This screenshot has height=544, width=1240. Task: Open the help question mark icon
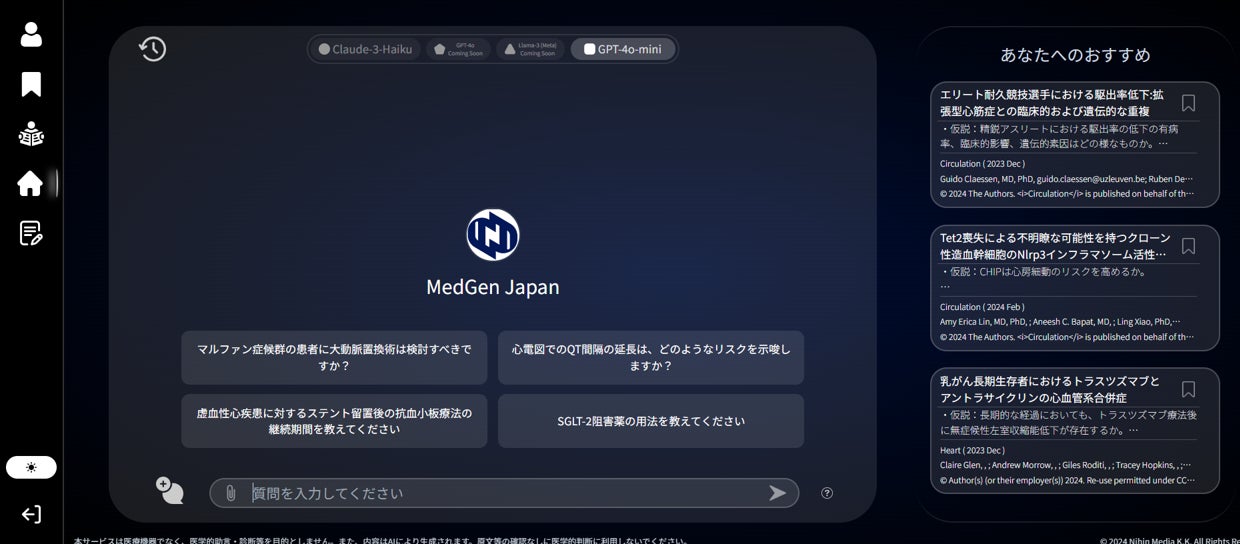[x=827, y=493]
